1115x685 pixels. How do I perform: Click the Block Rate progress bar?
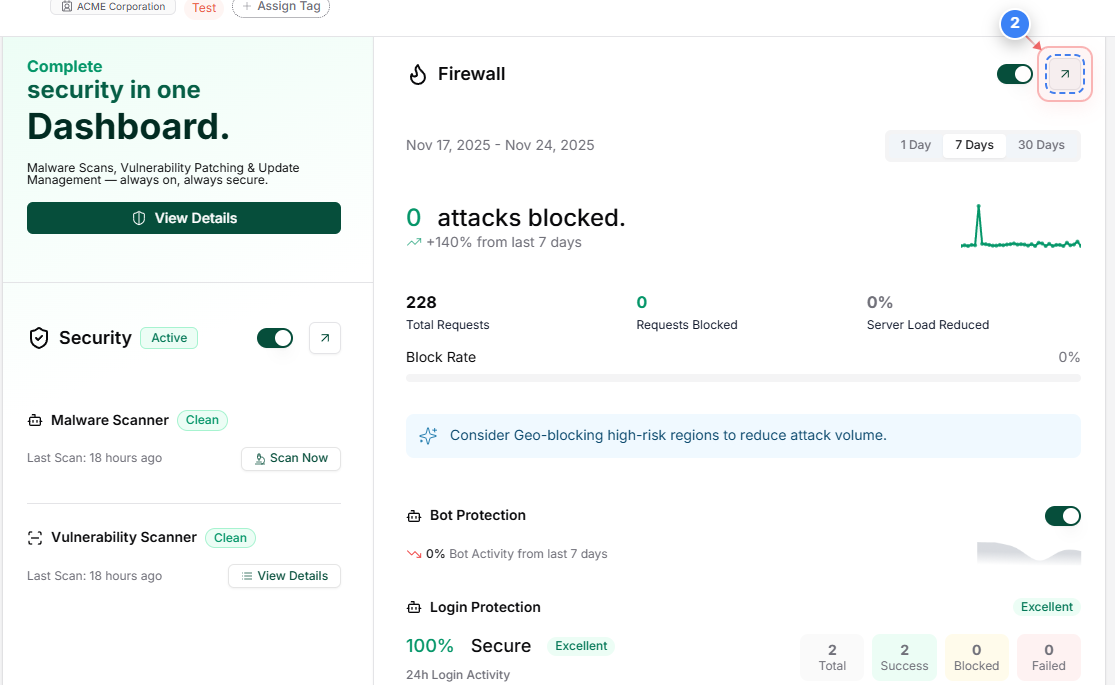tap(742, 378)
